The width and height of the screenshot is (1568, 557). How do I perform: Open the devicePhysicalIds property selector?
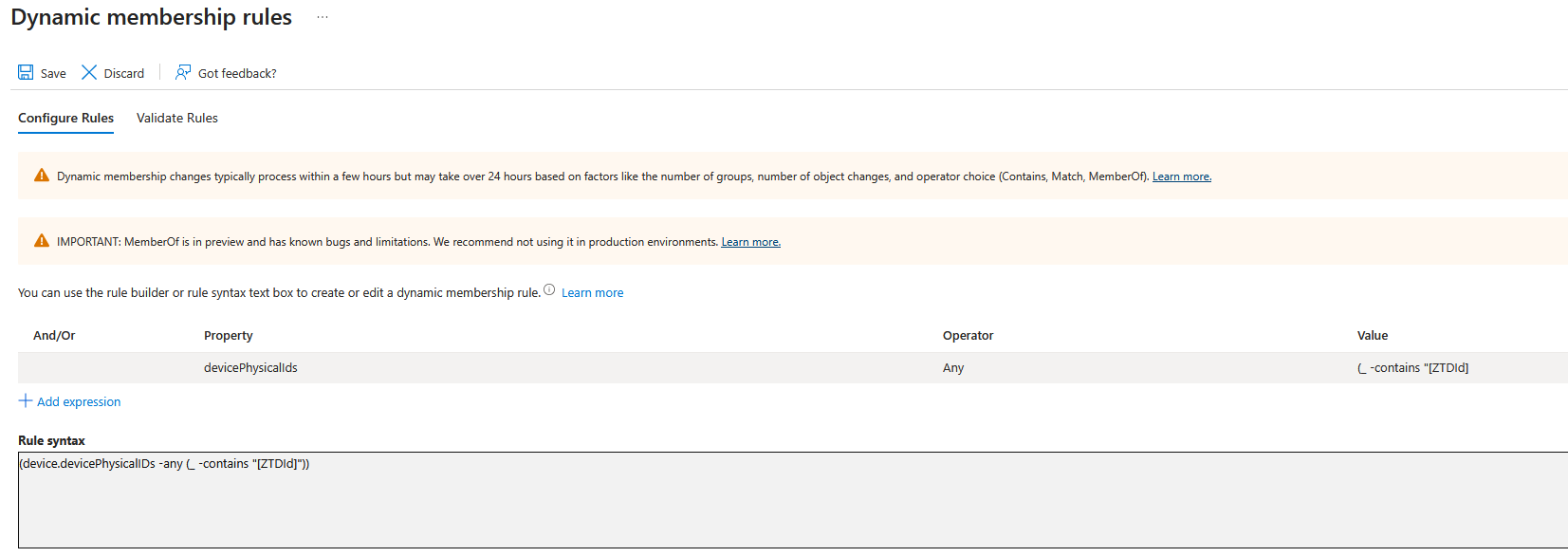[x=250, y=368]
